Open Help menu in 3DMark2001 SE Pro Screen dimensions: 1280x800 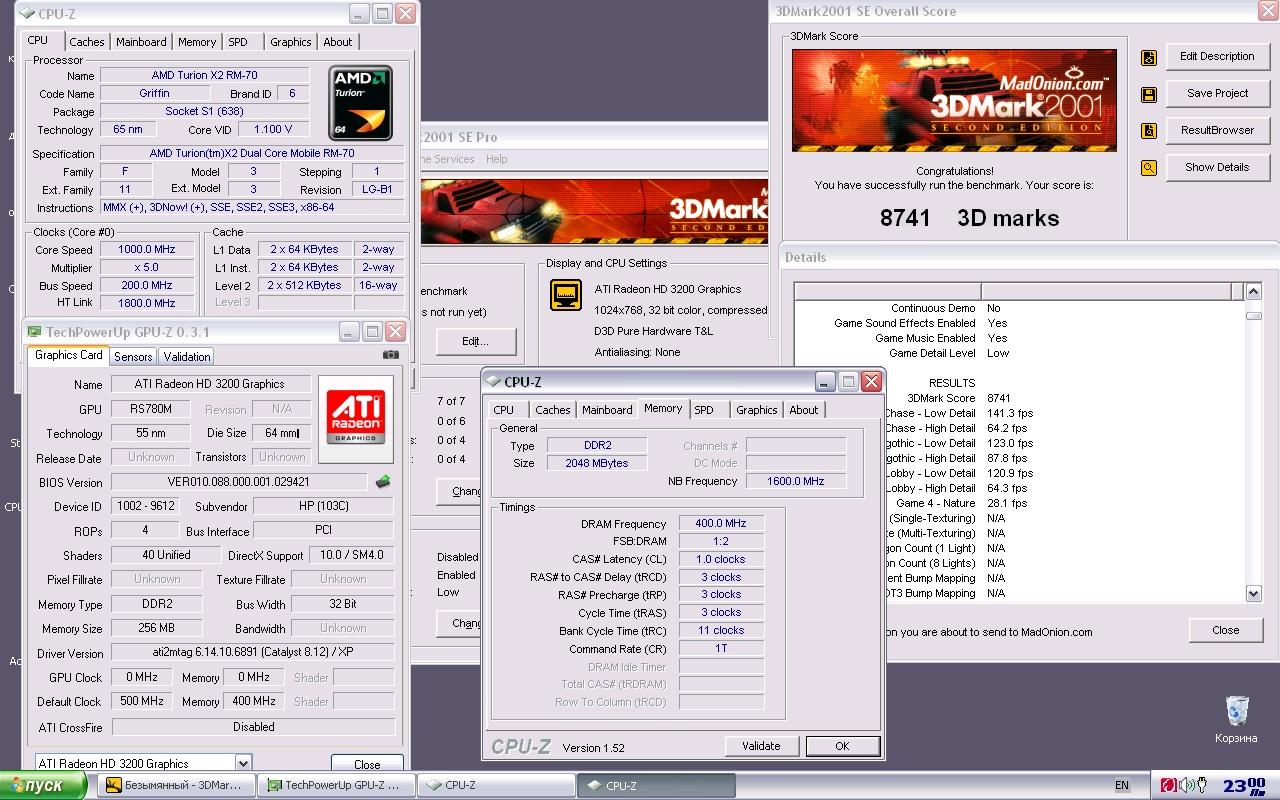tap(496, 159)
